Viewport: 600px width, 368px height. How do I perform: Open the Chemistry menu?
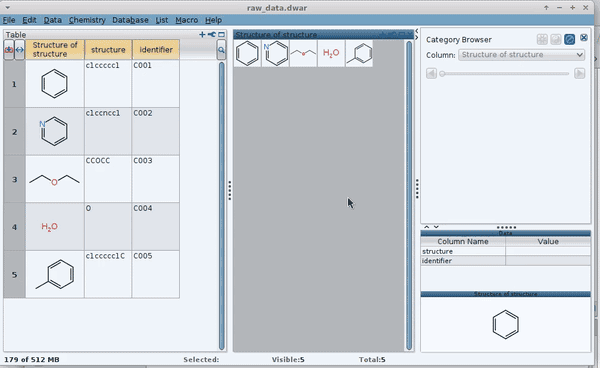[87, 20]
